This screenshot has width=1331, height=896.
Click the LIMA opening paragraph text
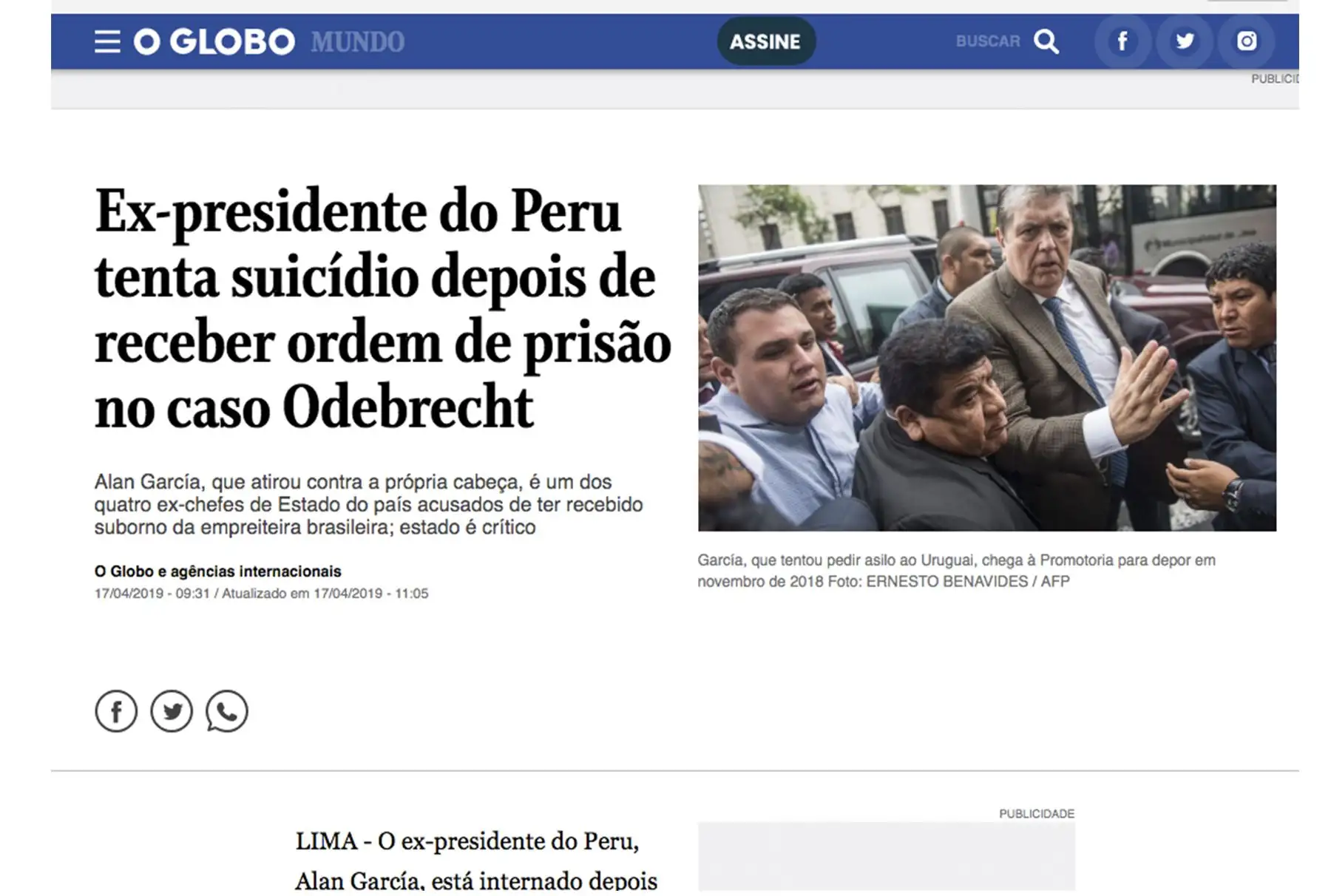click(x=476, y=861)
